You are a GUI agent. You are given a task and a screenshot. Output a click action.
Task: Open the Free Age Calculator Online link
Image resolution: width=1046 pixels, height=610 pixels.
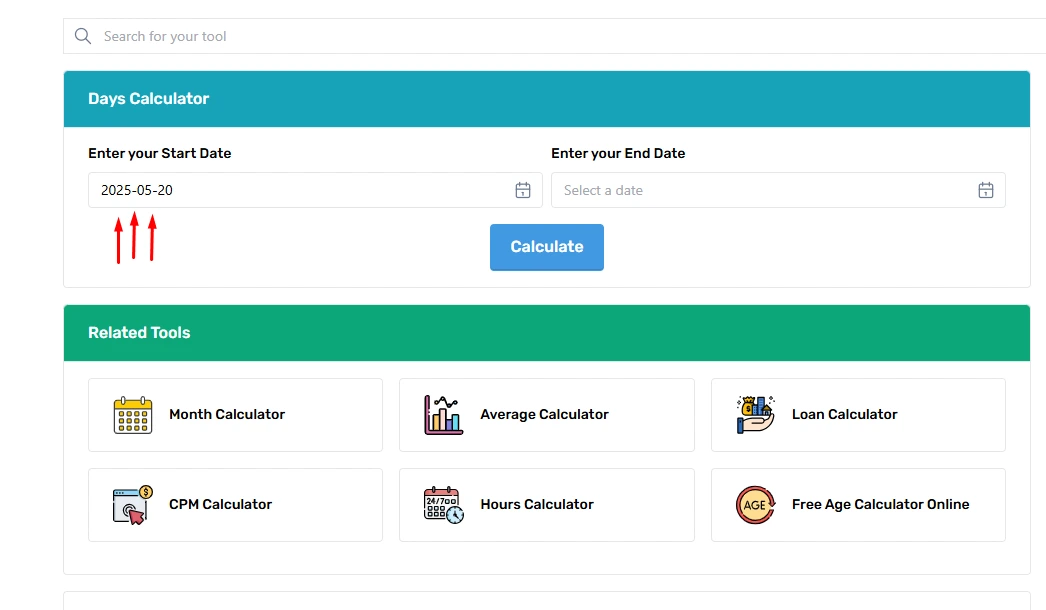[858, 505]
